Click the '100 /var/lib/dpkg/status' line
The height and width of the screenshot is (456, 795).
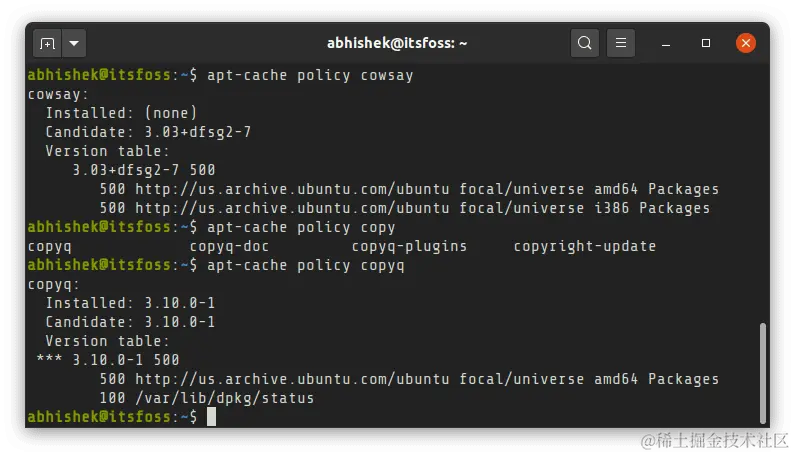coord(207,398)
